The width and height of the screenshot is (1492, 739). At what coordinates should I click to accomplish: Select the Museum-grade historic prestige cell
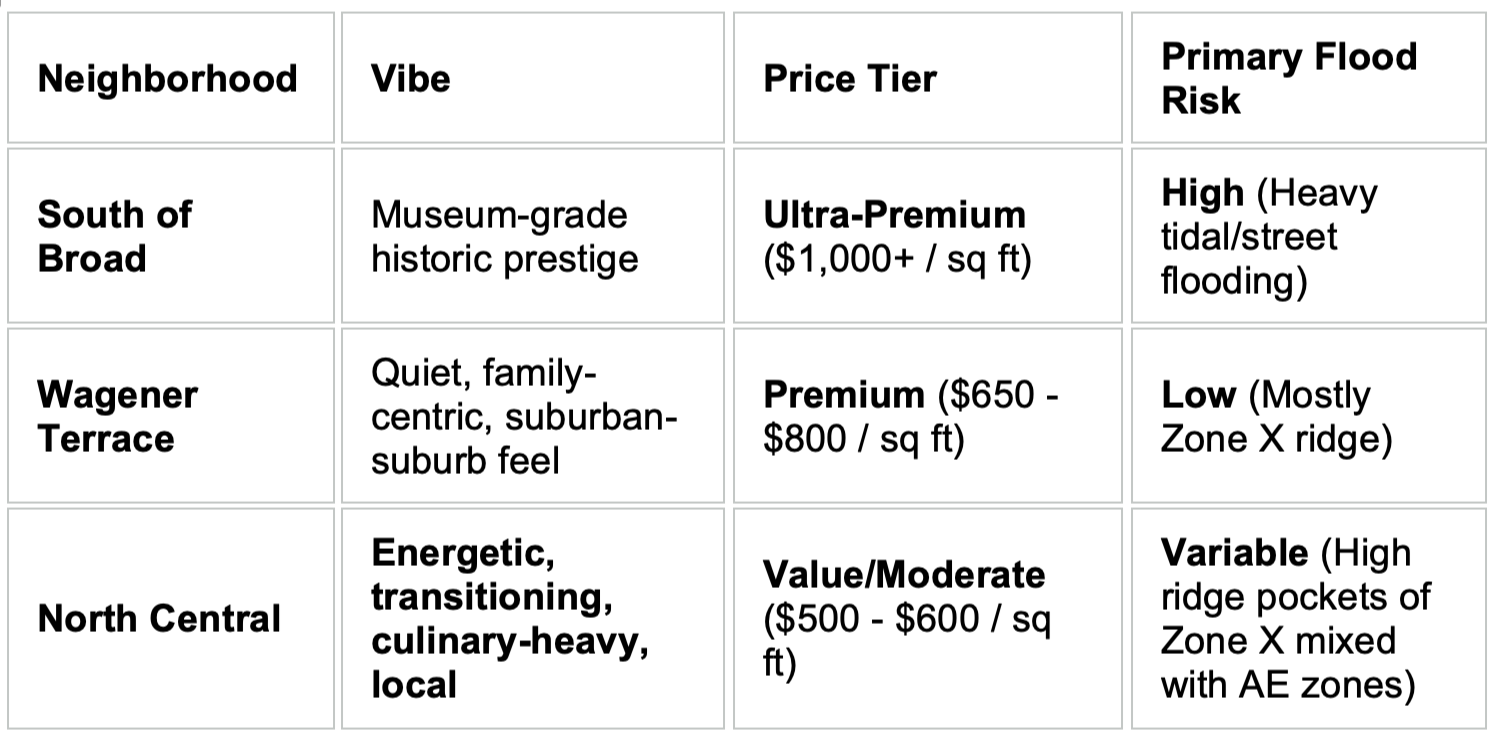532,236
